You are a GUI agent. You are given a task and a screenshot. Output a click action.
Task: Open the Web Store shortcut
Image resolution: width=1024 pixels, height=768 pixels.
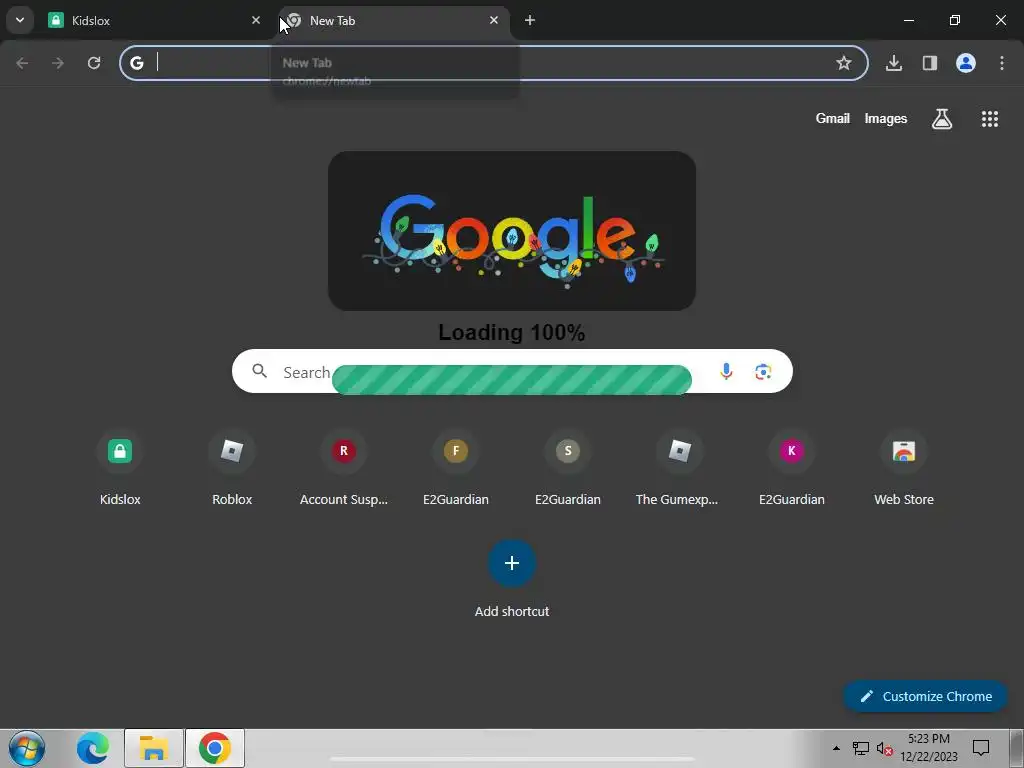[904, 468]
